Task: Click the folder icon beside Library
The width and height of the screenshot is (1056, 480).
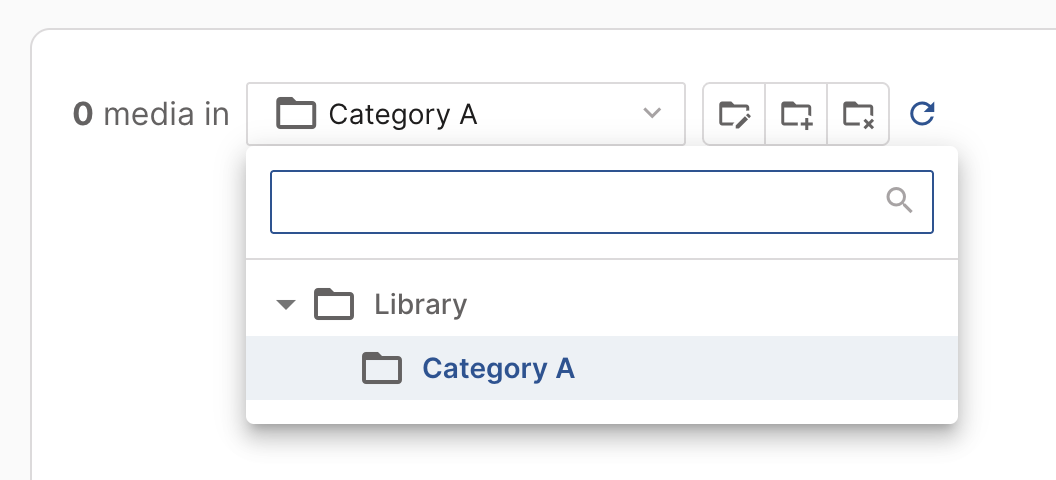Action: [x=334, y=304]
